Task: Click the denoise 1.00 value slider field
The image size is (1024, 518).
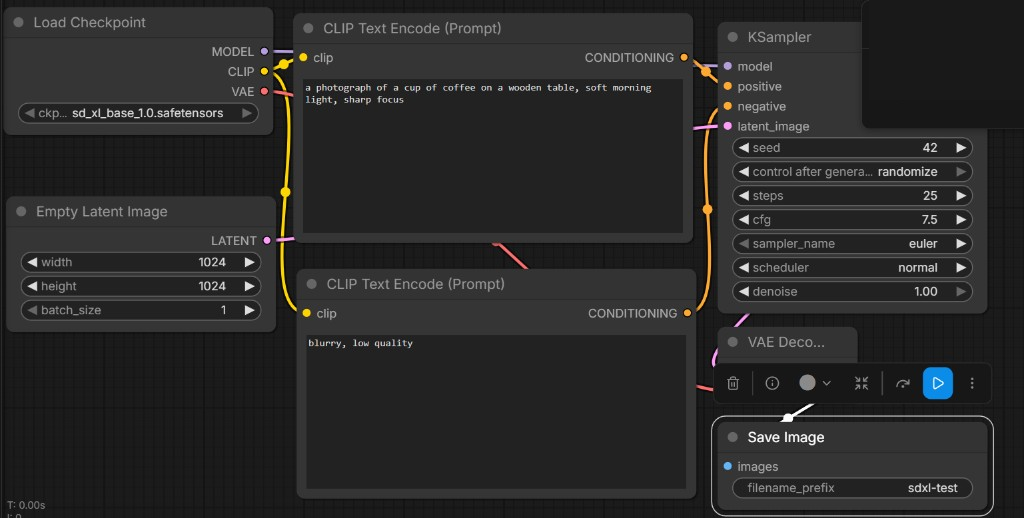Action: point(852,292)
